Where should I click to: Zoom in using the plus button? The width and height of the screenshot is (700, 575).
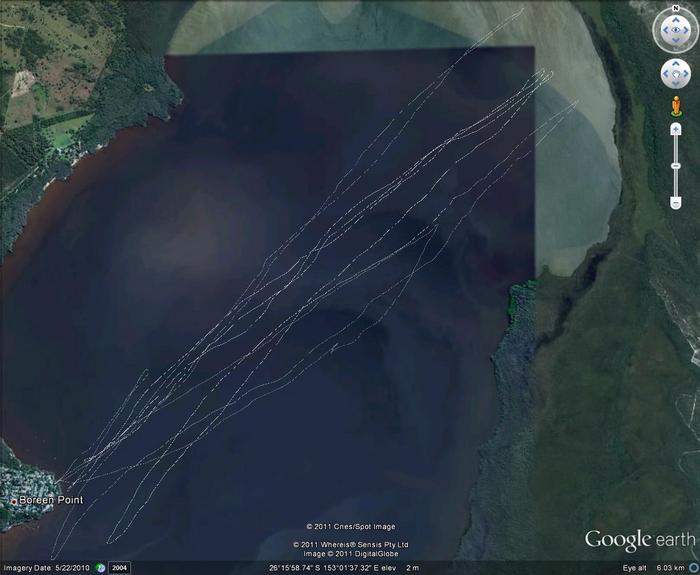click(x=675, y=129)
